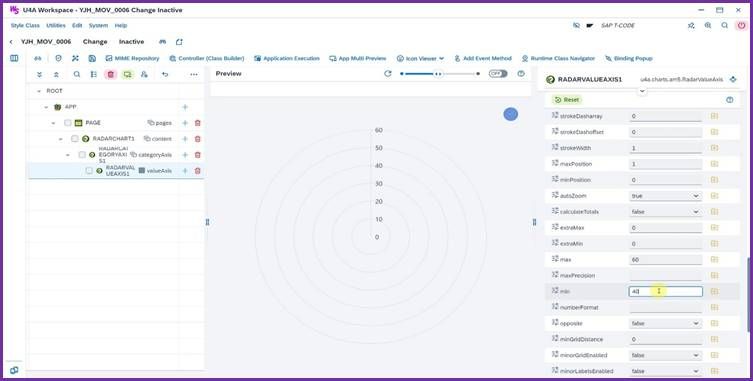Add child to valueAxis row with plus icon

[185, 171]
